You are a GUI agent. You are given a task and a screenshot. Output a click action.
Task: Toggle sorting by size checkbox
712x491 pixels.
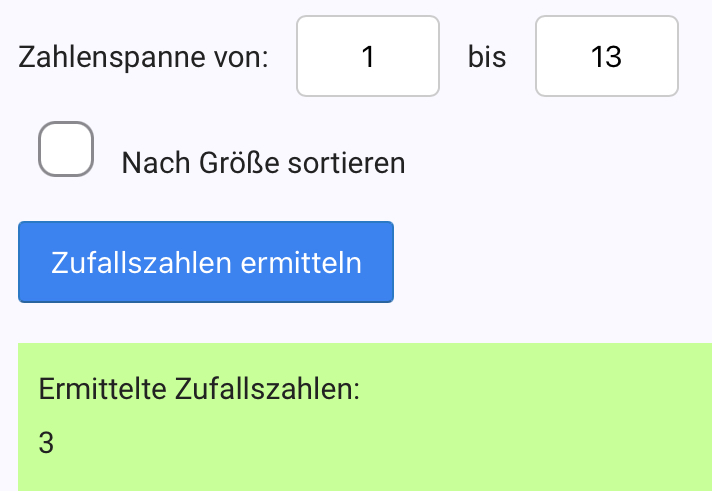tap(66, 149)
